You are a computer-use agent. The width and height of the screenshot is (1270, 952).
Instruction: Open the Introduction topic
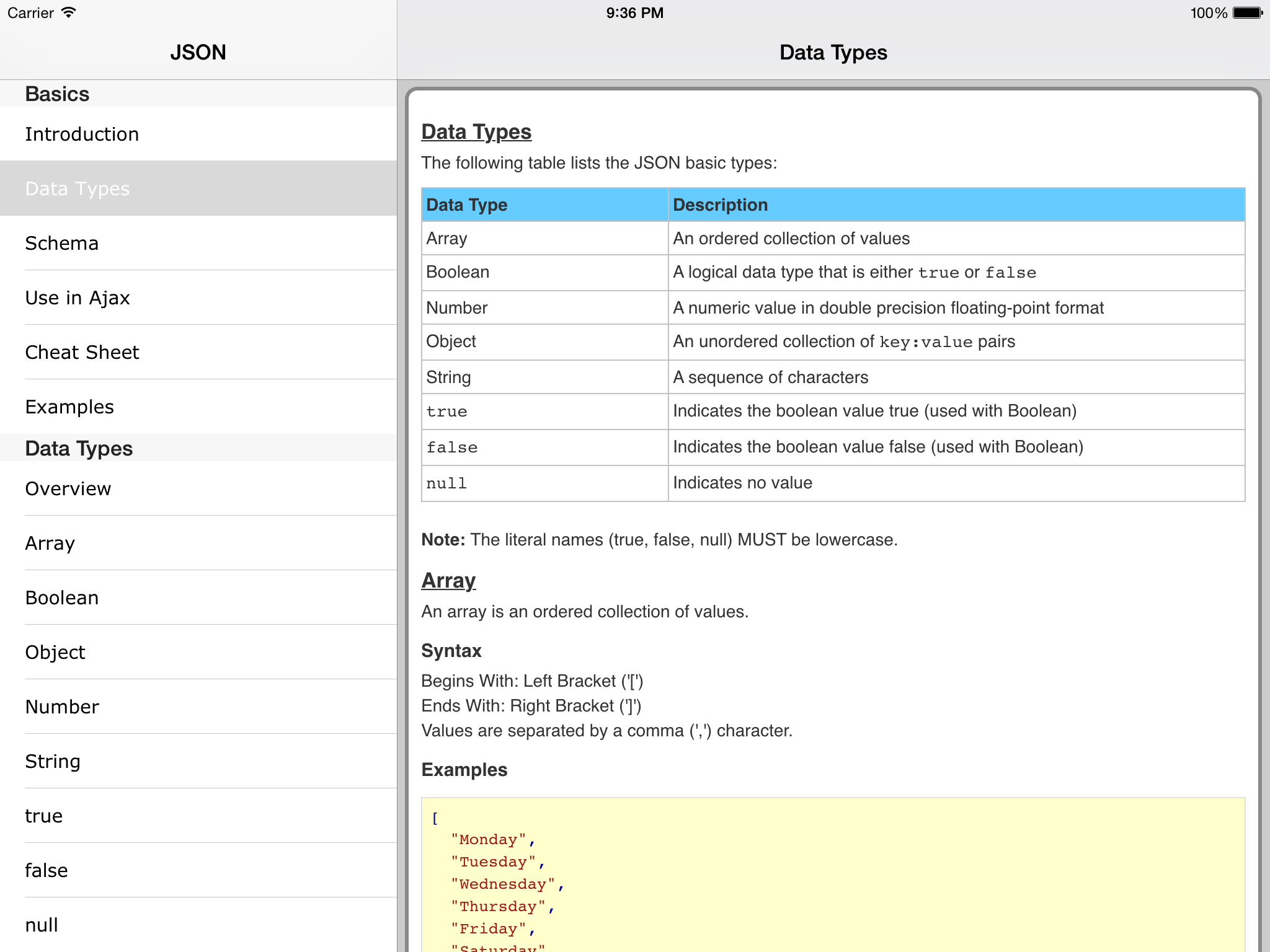[x=82, y=134]
